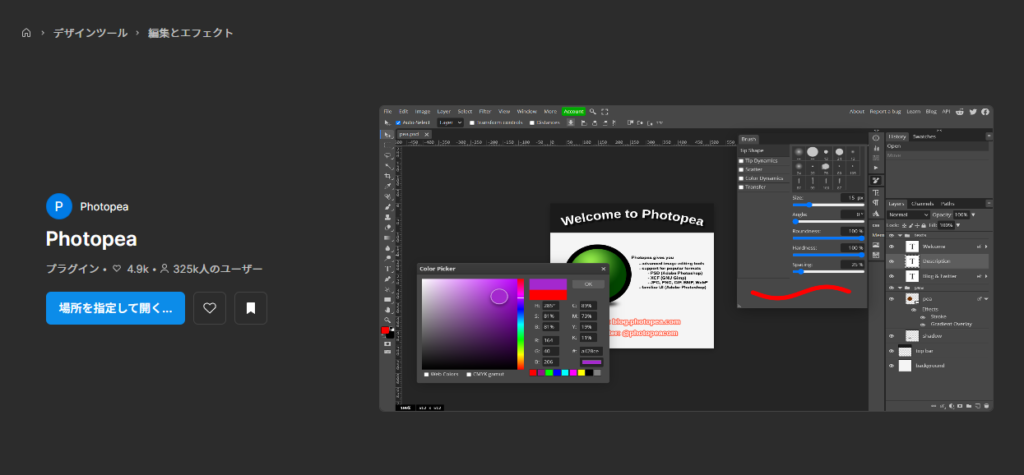Enable Tip Dynamics checkbox
The image size is (1024, 475).
(x=741, y=161)
